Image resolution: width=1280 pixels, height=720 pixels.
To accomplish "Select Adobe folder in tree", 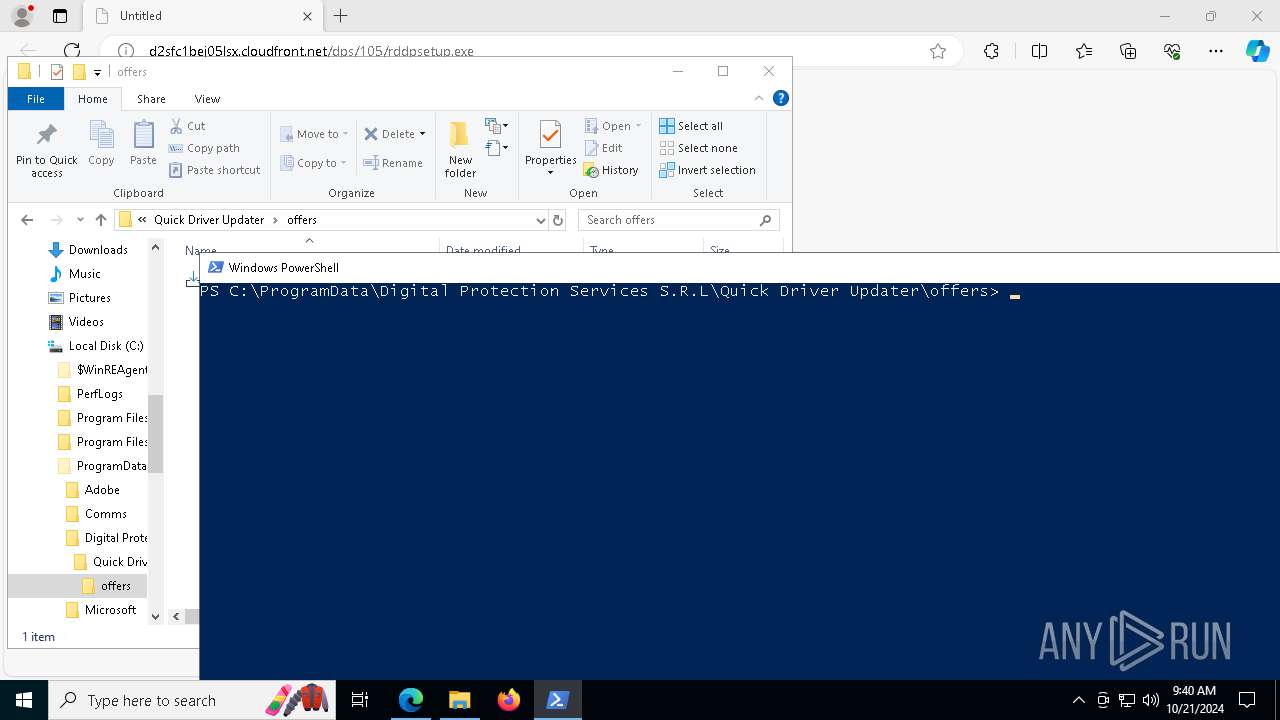I will [x=102, y=490].
